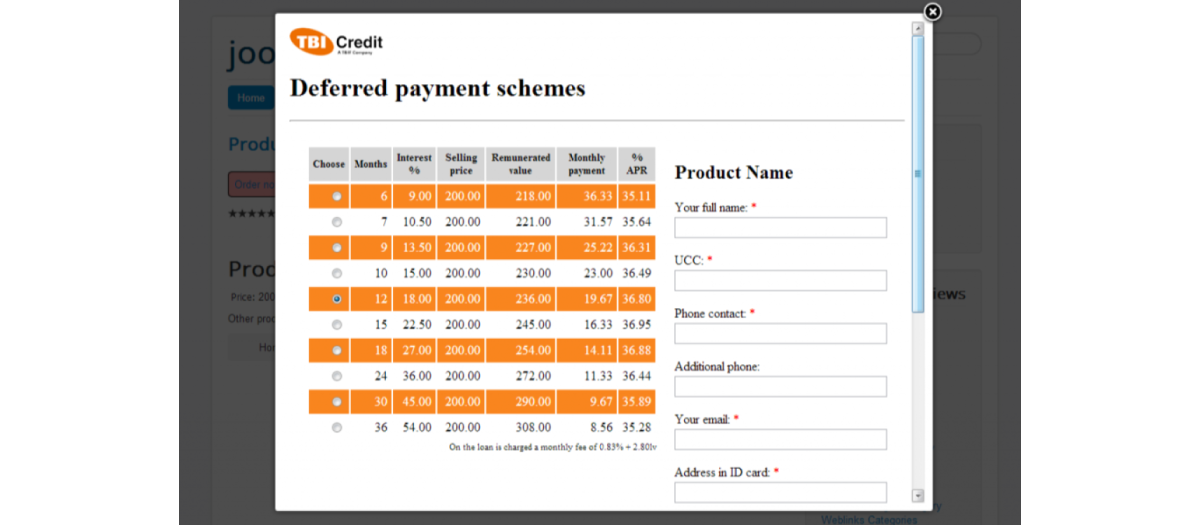Choose the 9 months radio button
The height and width of the screenshot is (525, 1200).
(x=336, y=247)
